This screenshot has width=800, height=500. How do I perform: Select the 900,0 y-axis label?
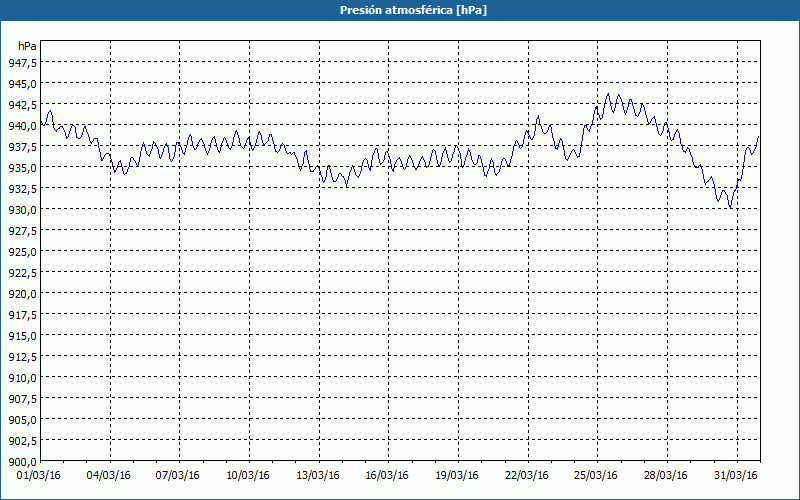coord(22,462)
